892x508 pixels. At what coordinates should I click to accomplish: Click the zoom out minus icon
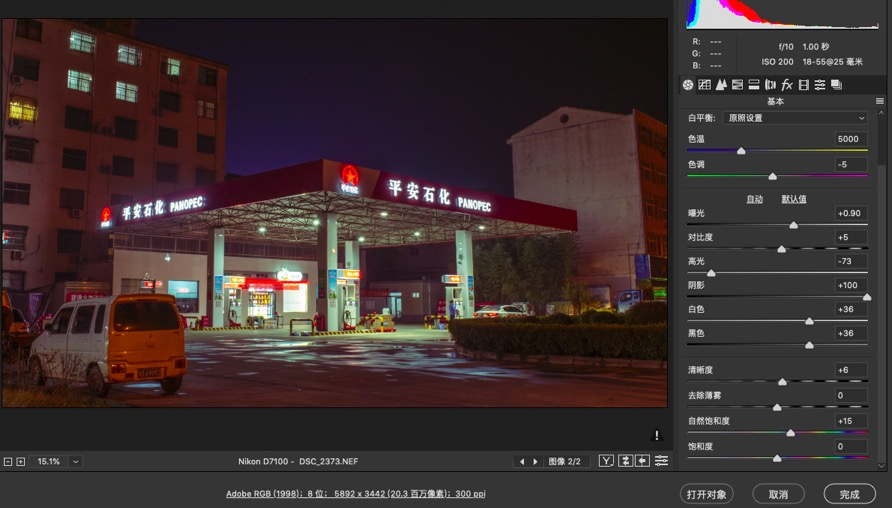[8, 461]
